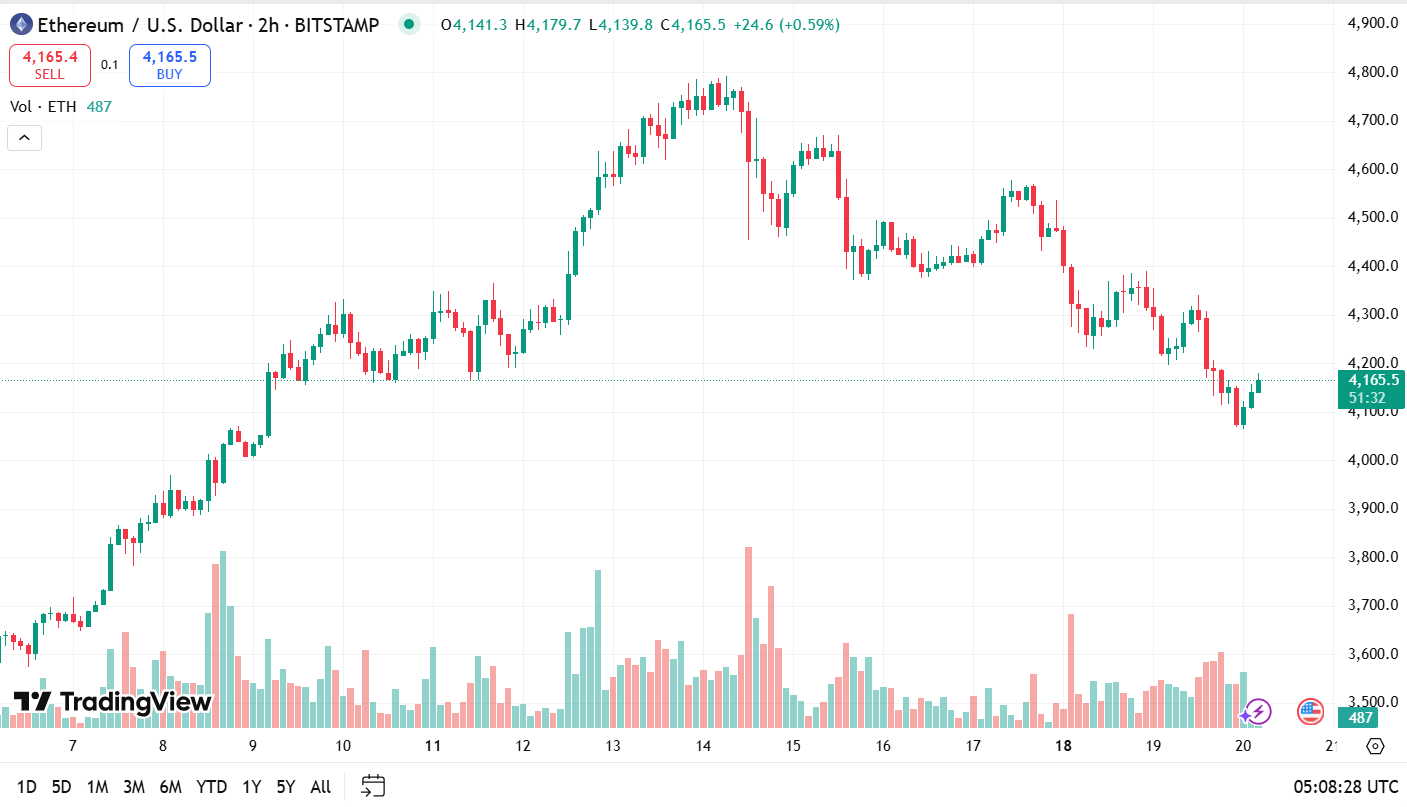Click the green market status dot
The image size is (1407, 807).
[x=409, y=24]
